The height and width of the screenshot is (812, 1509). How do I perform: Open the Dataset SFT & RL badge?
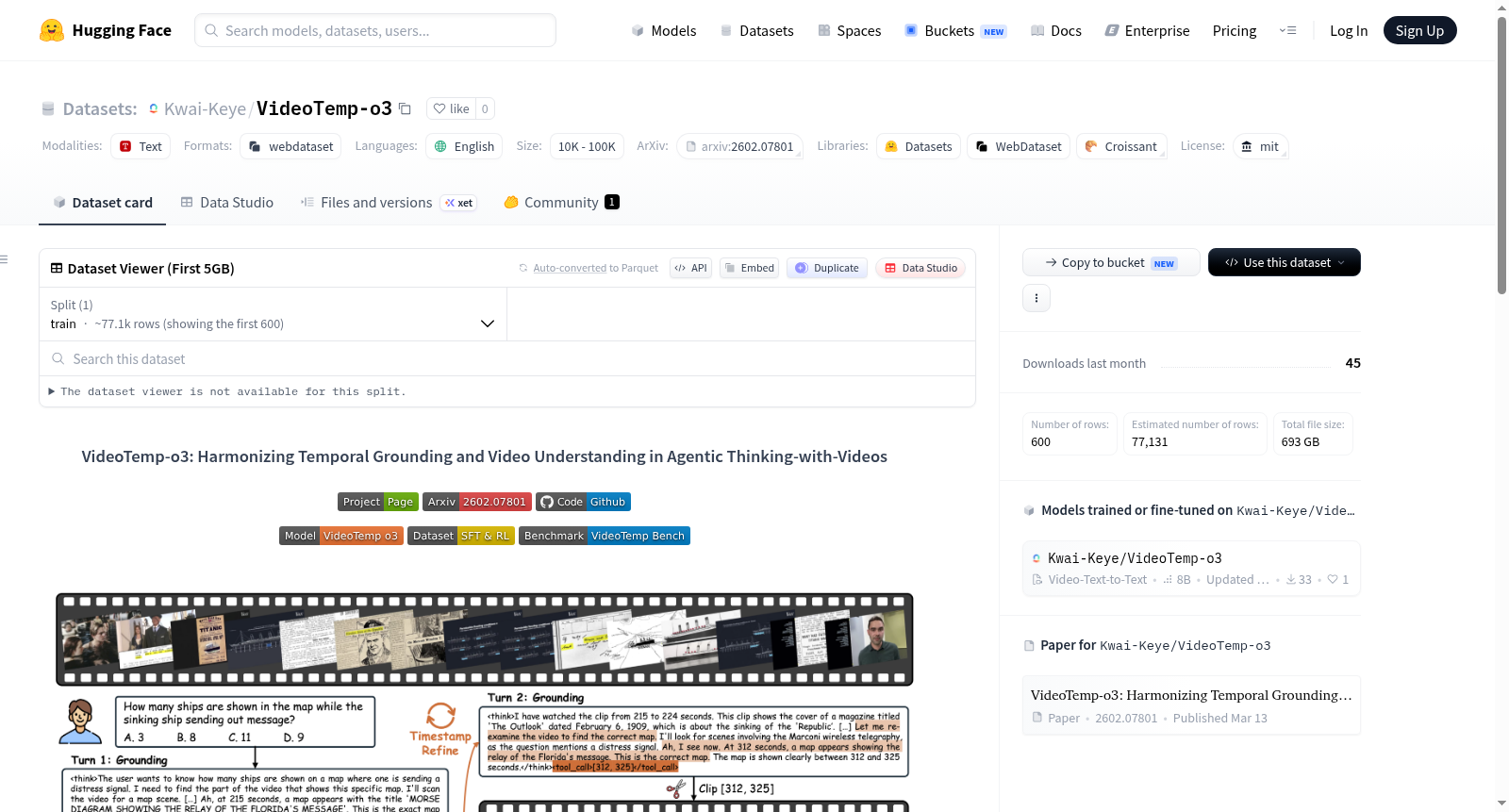(461, 536)
